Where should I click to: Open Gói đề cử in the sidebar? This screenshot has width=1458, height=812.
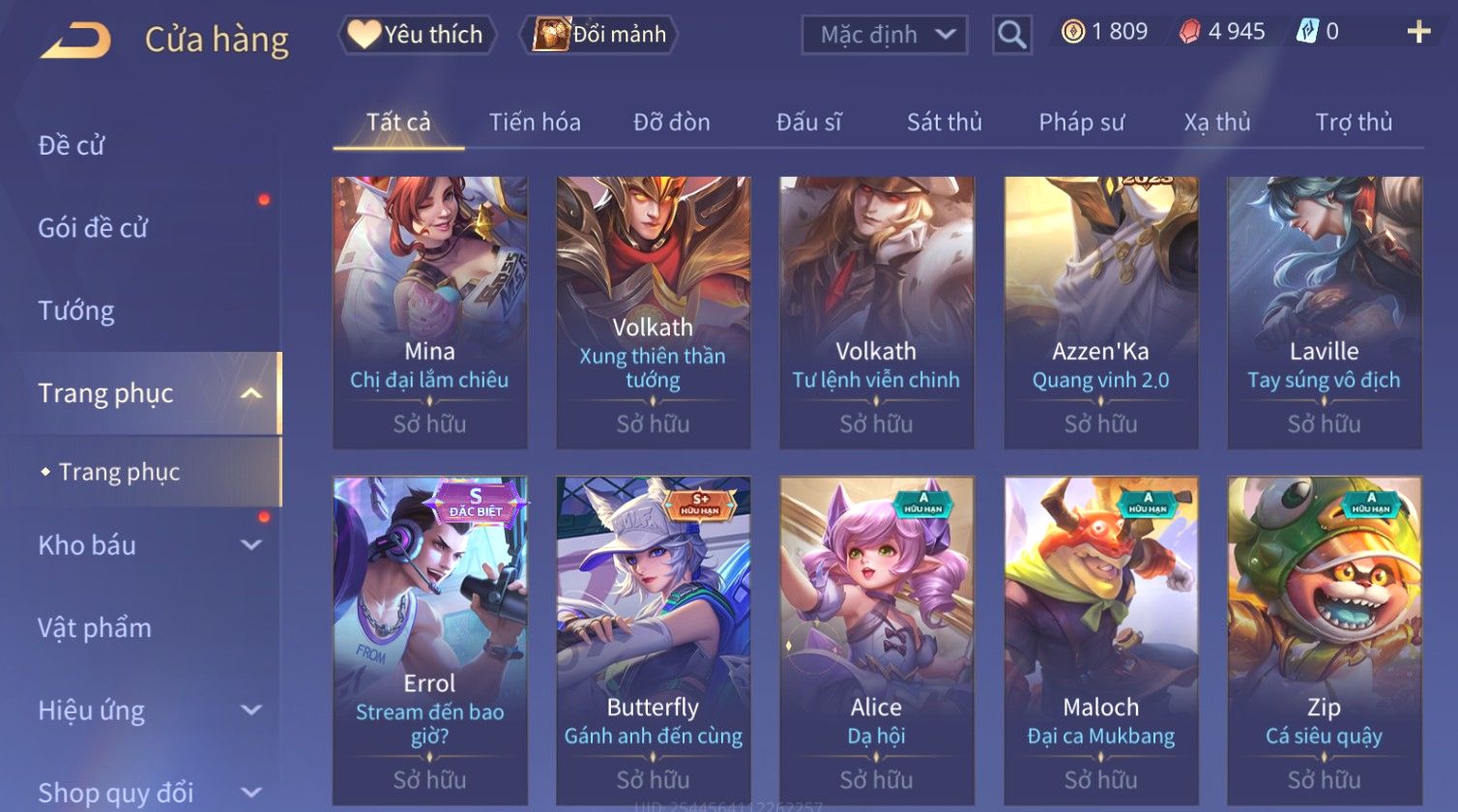pyautogui.click(x=93, y=228)
